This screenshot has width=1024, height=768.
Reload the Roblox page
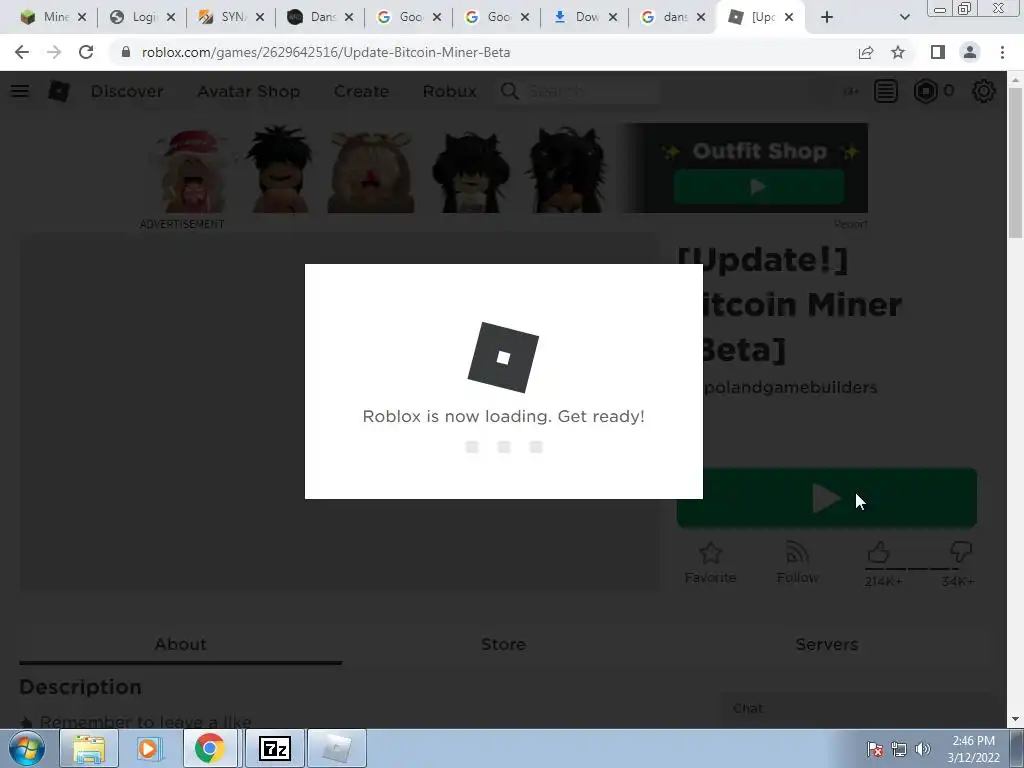86,52
